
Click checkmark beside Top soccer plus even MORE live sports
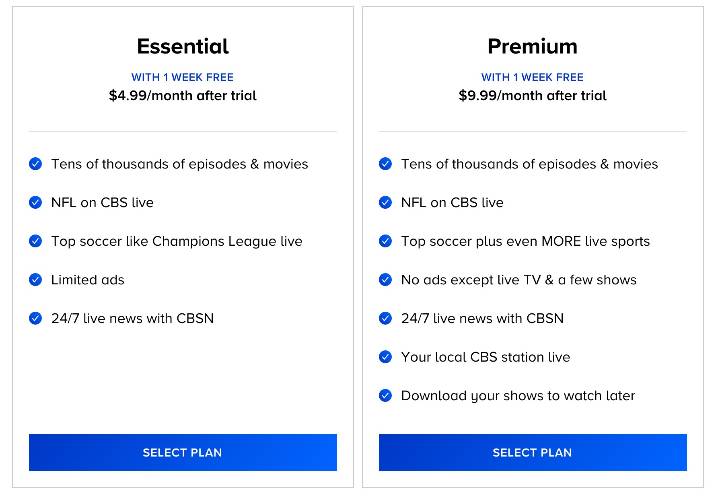pos(385,241)
